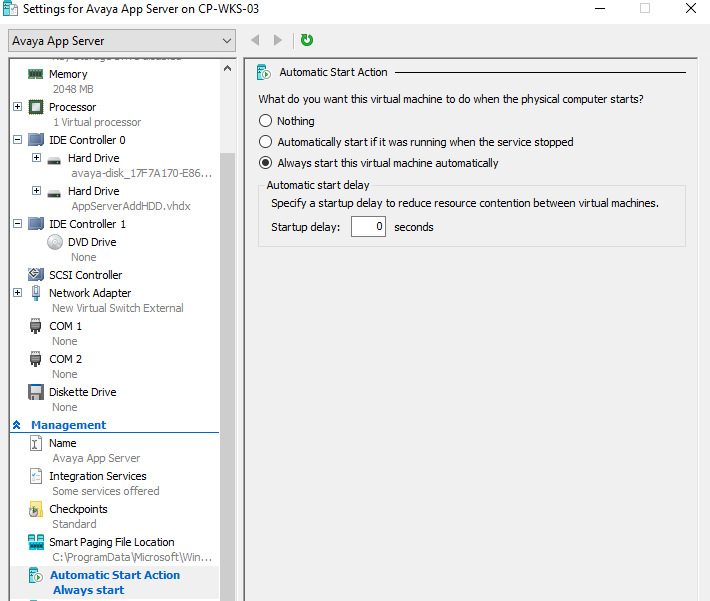Click '1 Virtual processor' text
This screenshot has width=710, height=601.
(97, 122)
